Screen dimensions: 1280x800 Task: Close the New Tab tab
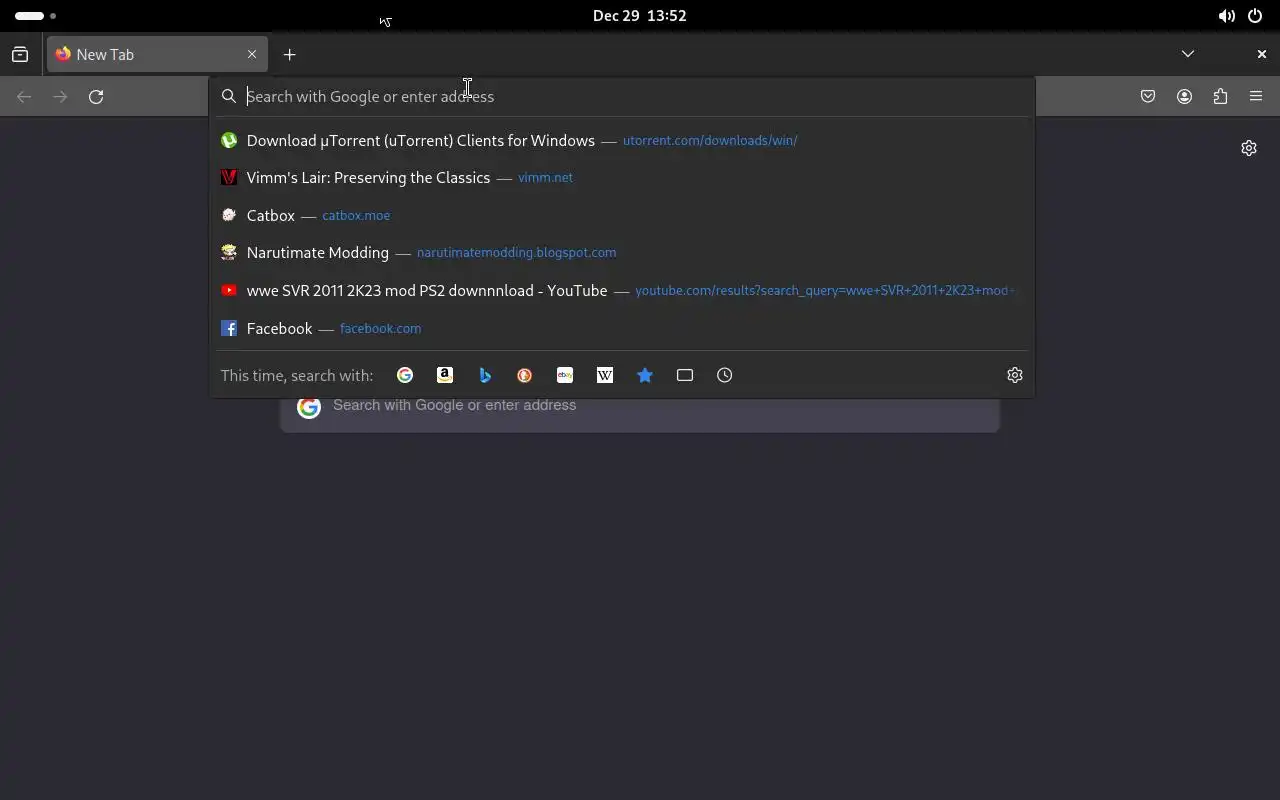(x=252, y=54)
